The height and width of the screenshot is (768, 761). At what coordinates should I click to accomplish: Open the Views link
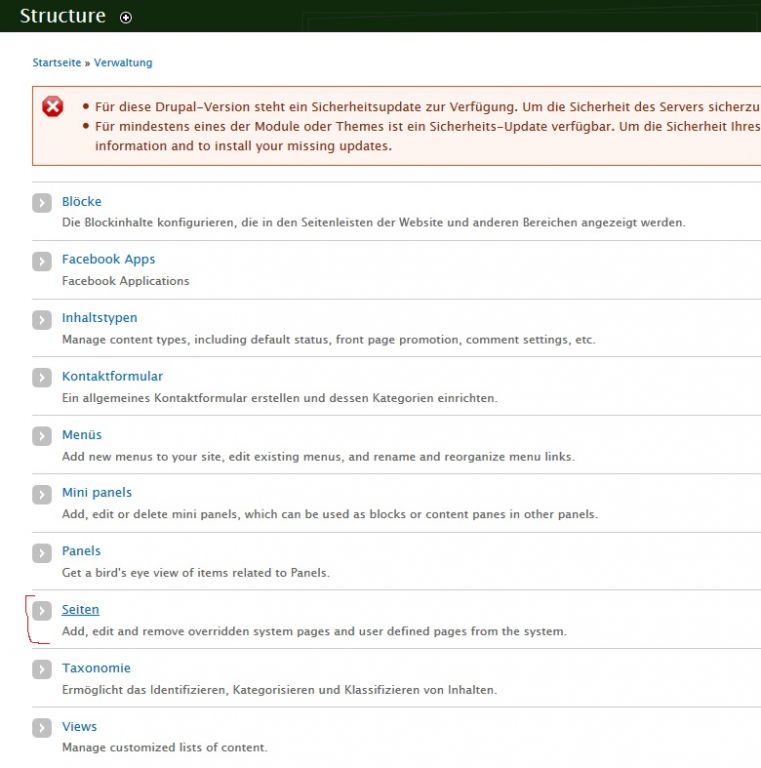[x=79, y=726]
